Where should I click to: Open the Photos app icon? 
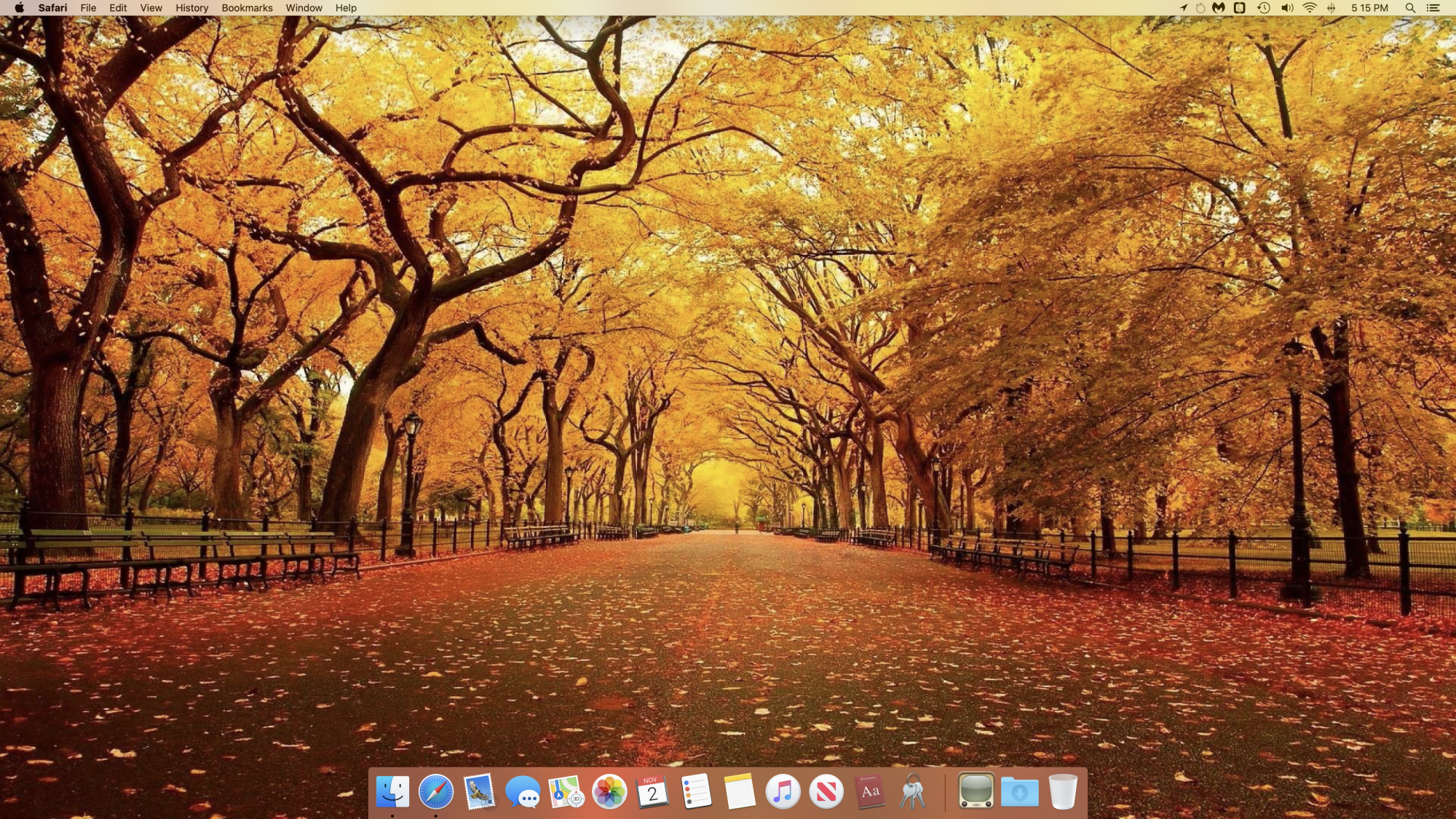(x=609, y=791)
